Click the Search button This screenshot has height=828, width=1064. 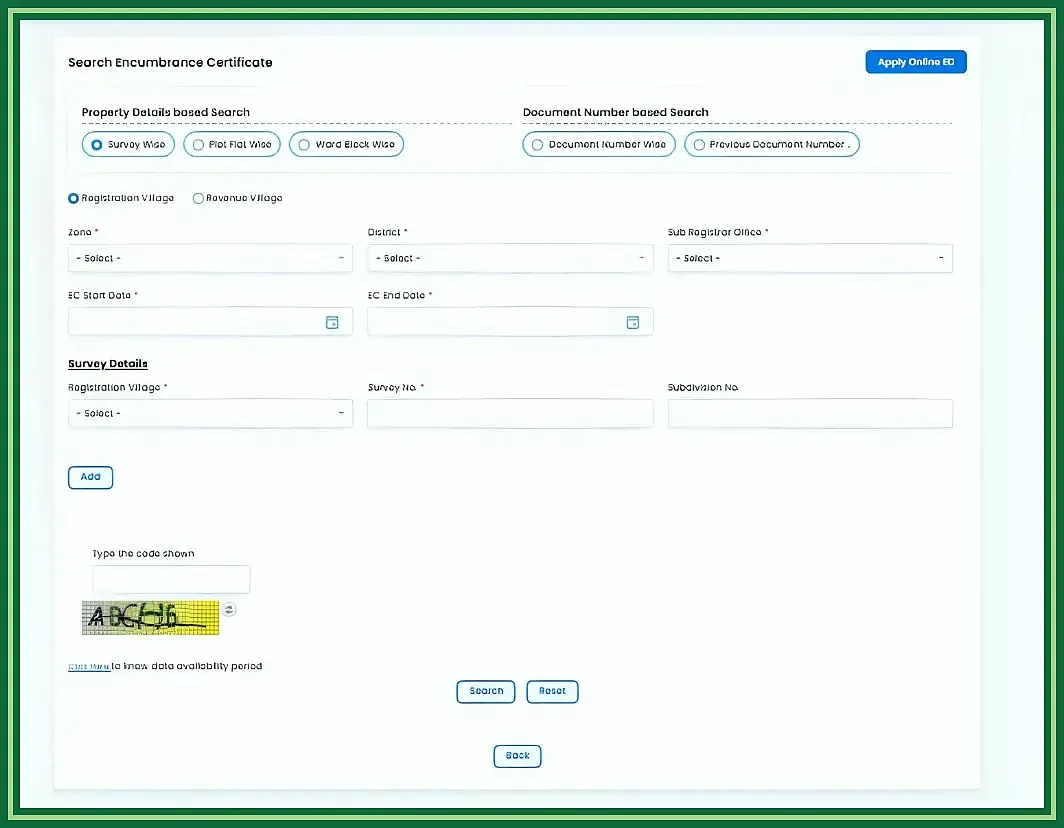click(x=486, y=692)
